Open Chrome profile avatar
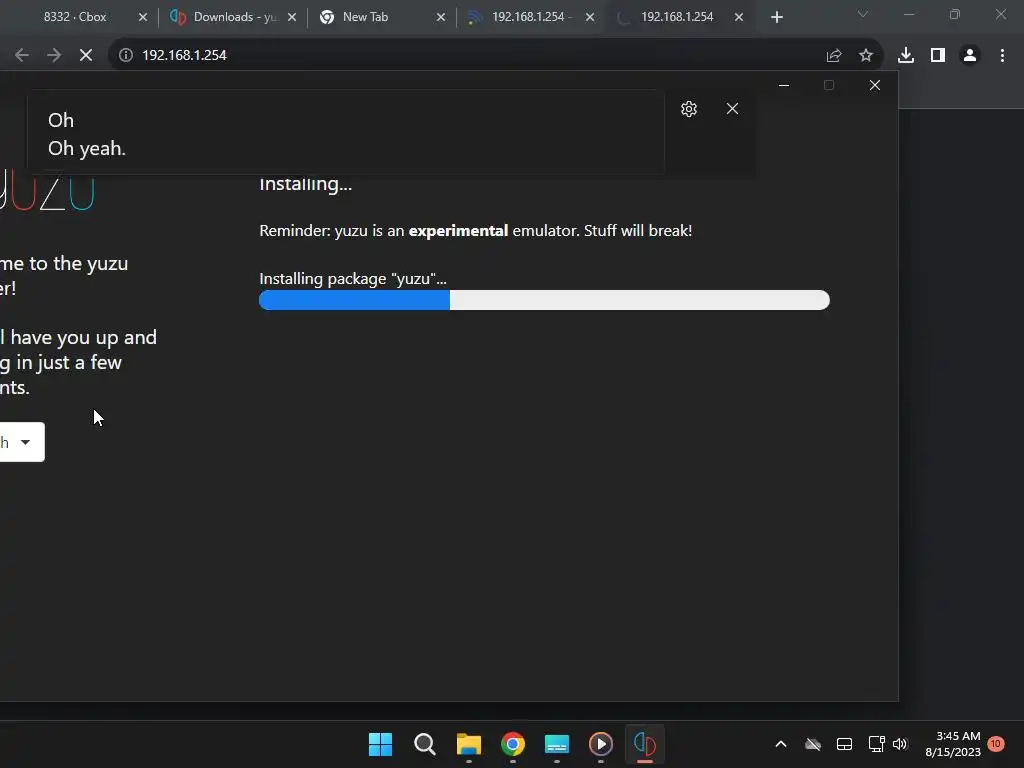 coord(970,56)
